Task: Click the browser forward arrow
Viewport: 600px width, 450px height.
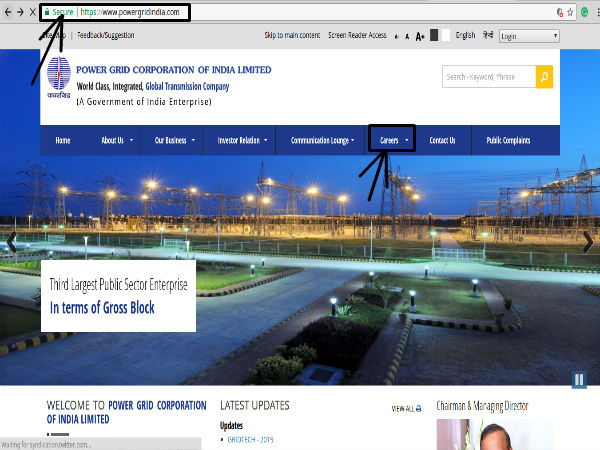Action: pos(20,12)
